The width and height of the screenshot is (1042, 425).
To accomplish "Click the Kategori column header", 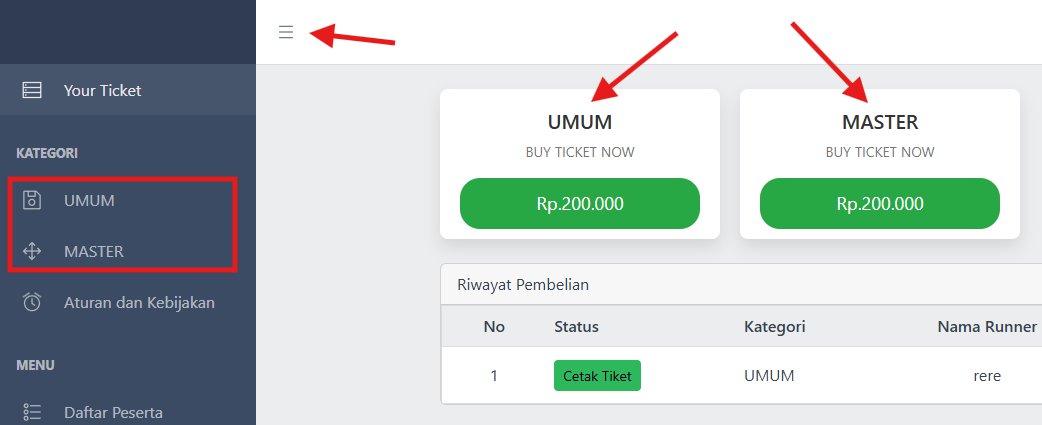I will tap(775, 326).
